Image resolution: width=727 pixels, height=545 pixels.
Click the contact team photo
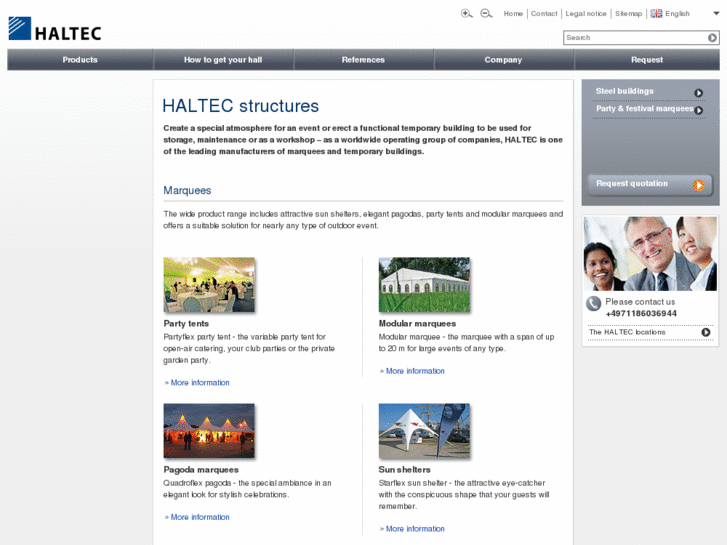(650, 254)
